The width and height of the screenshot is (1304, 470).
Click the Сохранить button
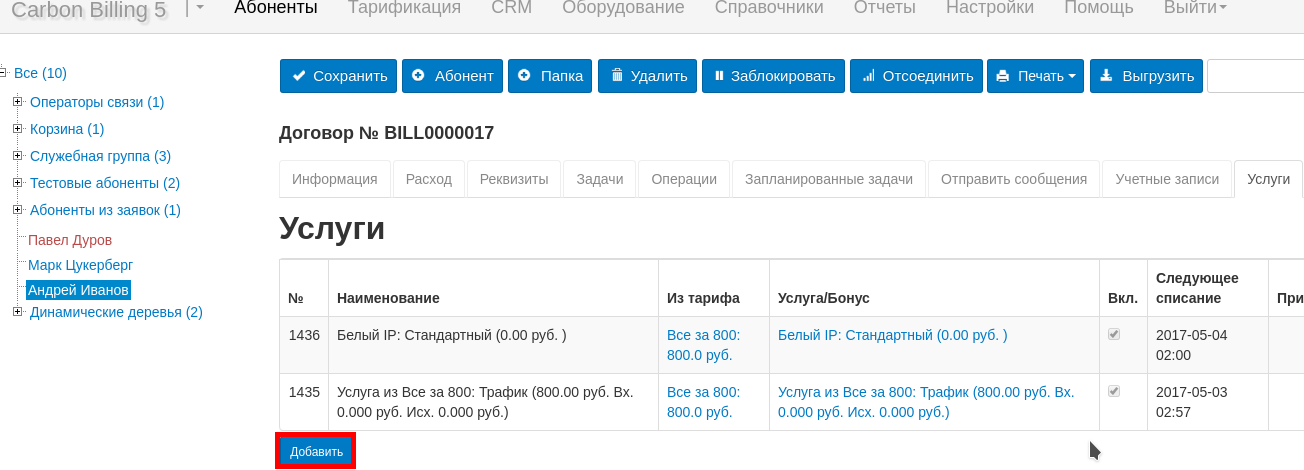pyautogui.click(x=338, y=76)
